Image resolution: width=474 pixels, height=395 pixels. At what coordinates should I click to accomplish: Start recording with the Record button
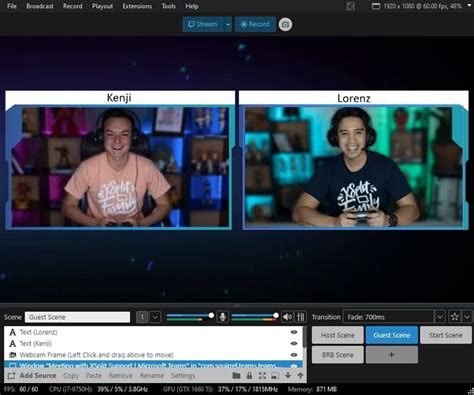pos(255,24)
